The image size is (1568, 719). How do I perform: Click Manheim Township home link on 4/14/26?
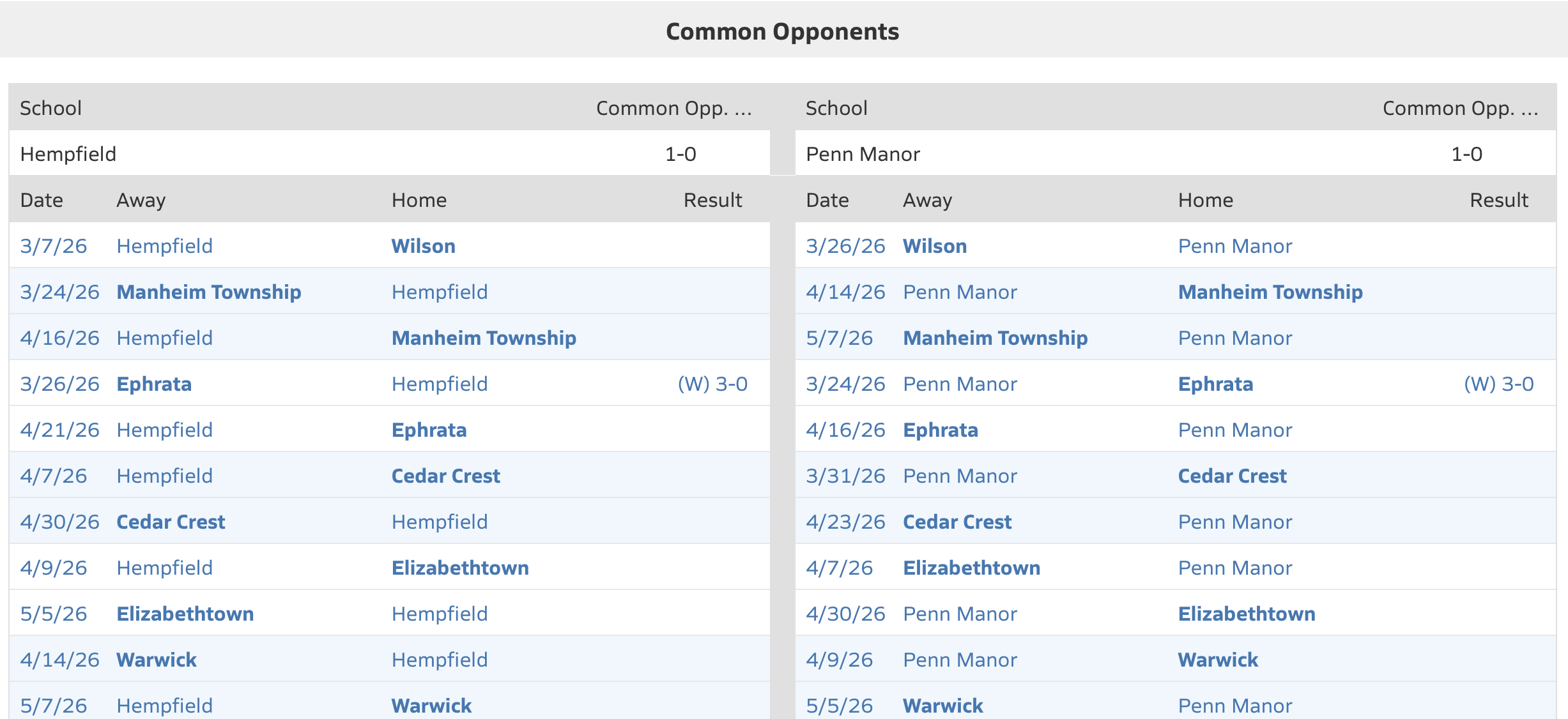(1270, 292)
